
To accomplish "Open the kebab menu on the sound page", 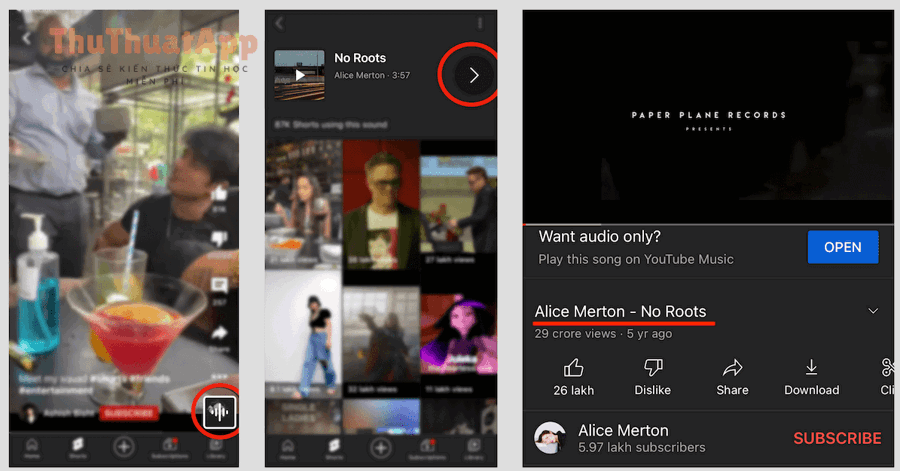I will [x=479, y=24].
